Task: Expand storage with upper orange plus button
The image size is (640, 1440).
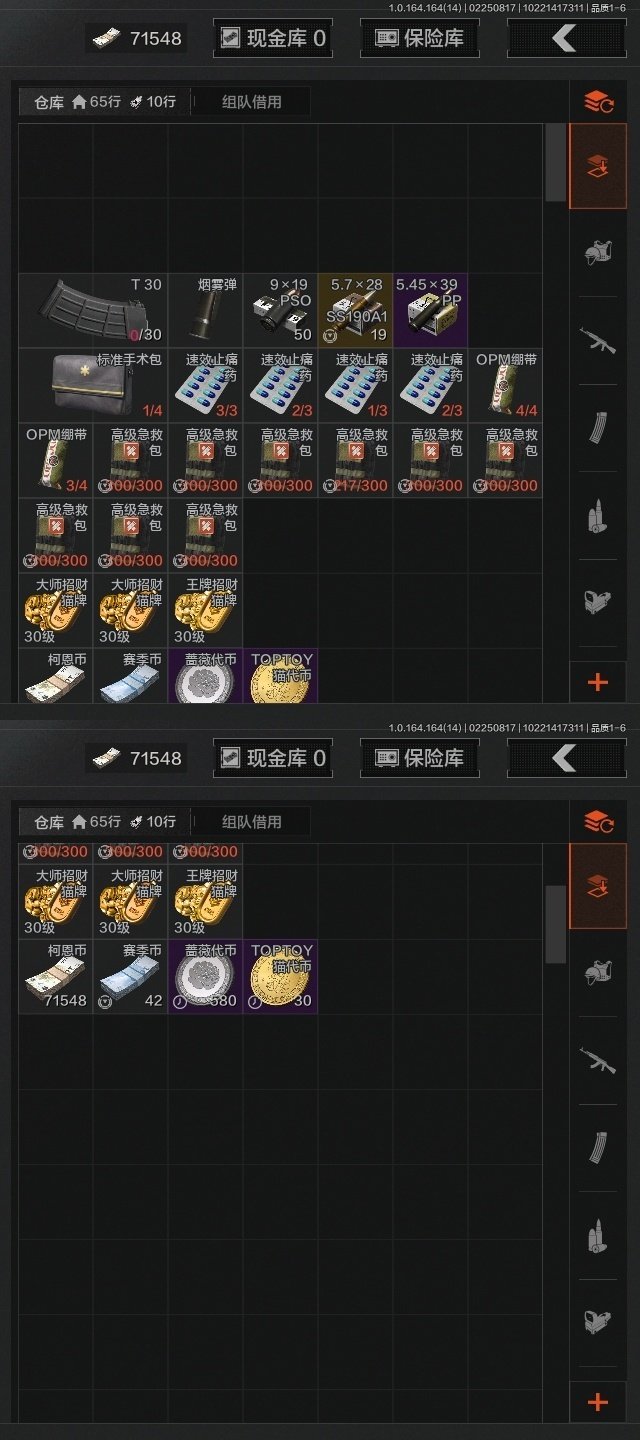Action: [x=598, y=683]
